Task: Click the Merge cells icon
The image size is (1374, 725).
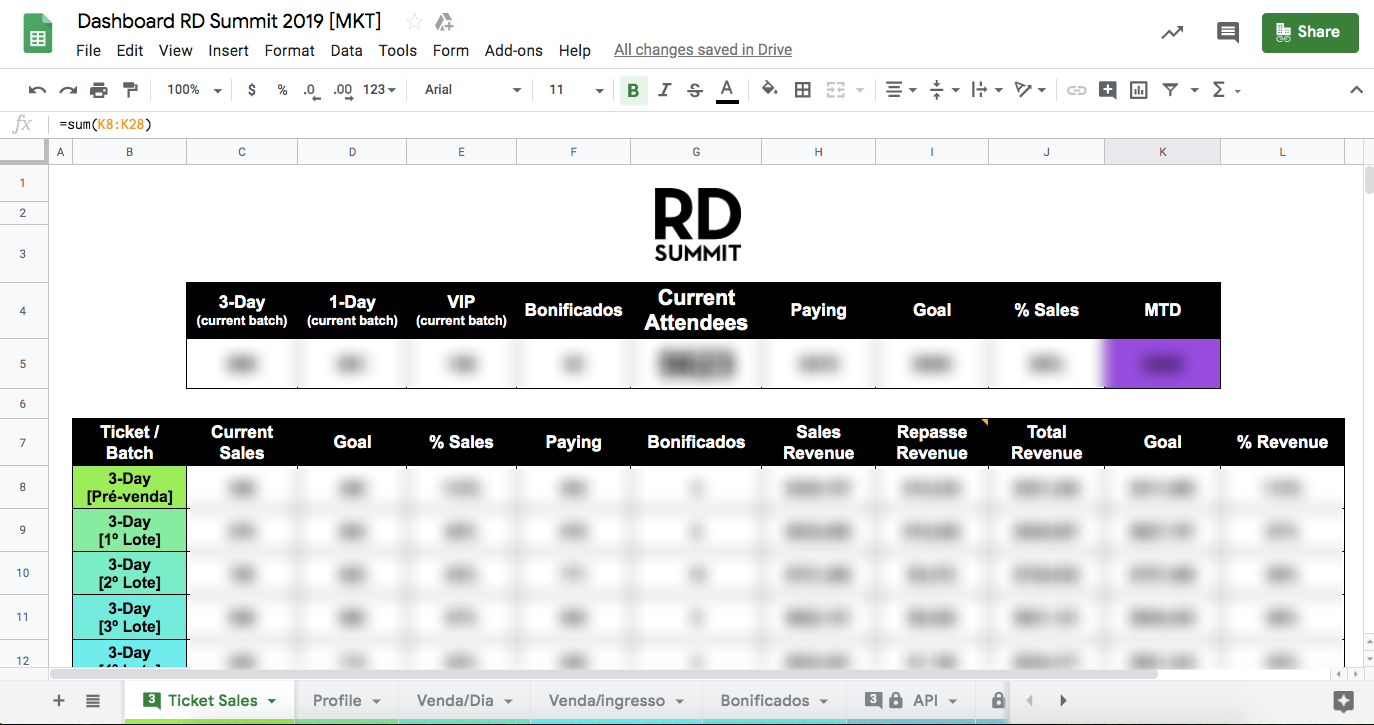Action: (836, 90)
